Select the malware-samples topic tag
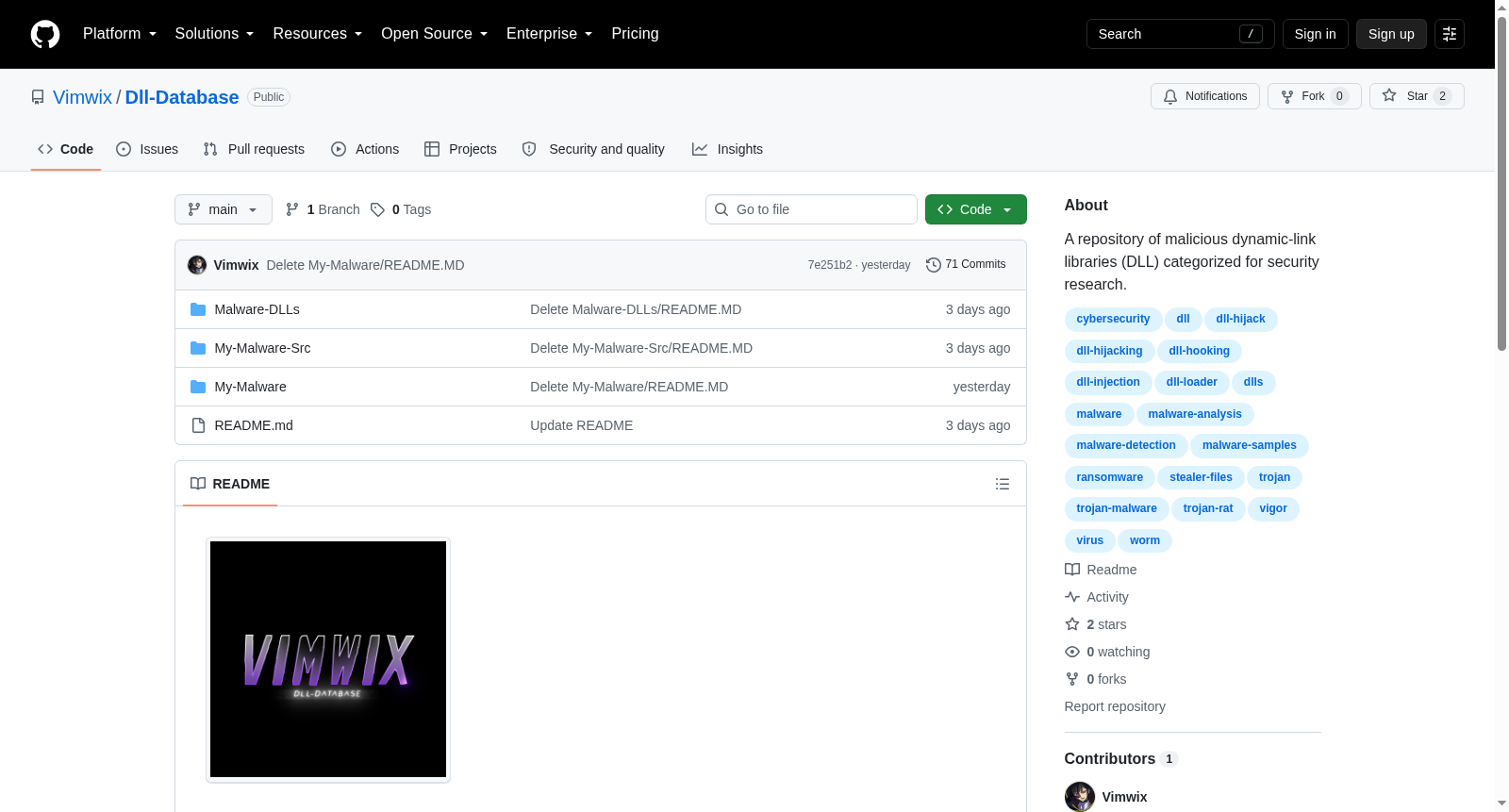Screen dimensions: 1509x812 [x=1249, y=445]
